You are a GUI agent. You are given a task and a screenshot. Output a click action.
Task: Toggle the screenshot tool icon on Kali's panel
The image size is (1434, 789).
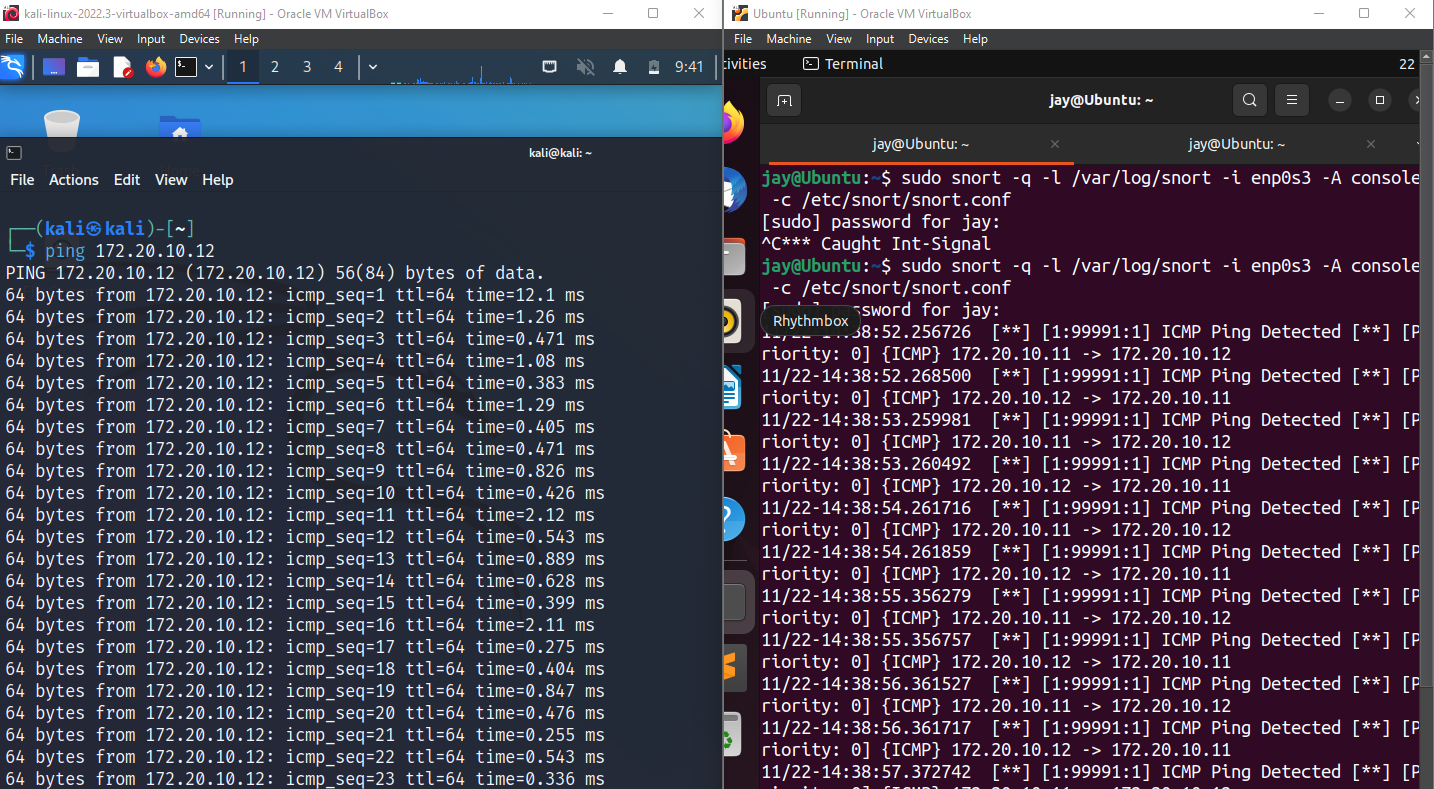549,66
